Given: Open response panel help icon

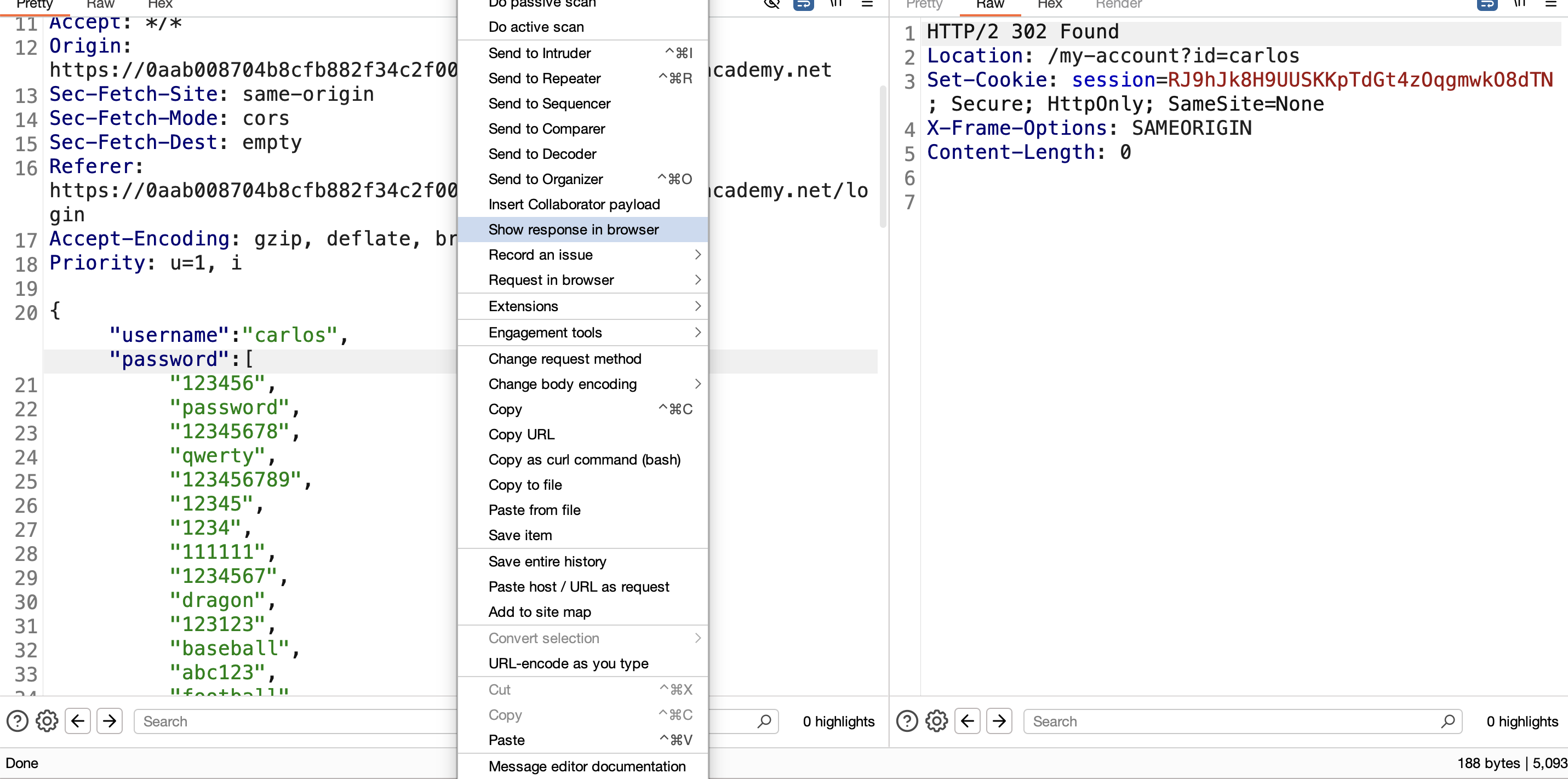Looking at the screenshot, I should tap(907, 721).
